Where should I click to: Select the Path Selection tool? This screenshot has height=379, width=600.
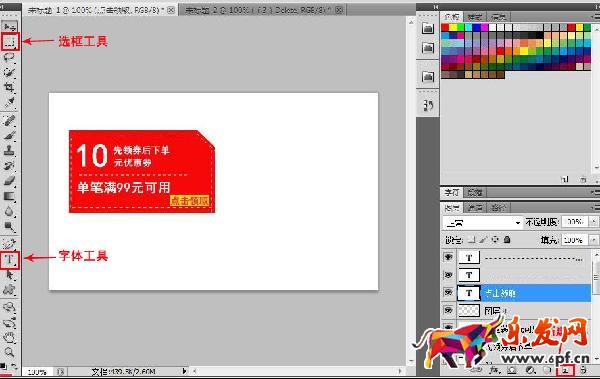tap(10, 275)
